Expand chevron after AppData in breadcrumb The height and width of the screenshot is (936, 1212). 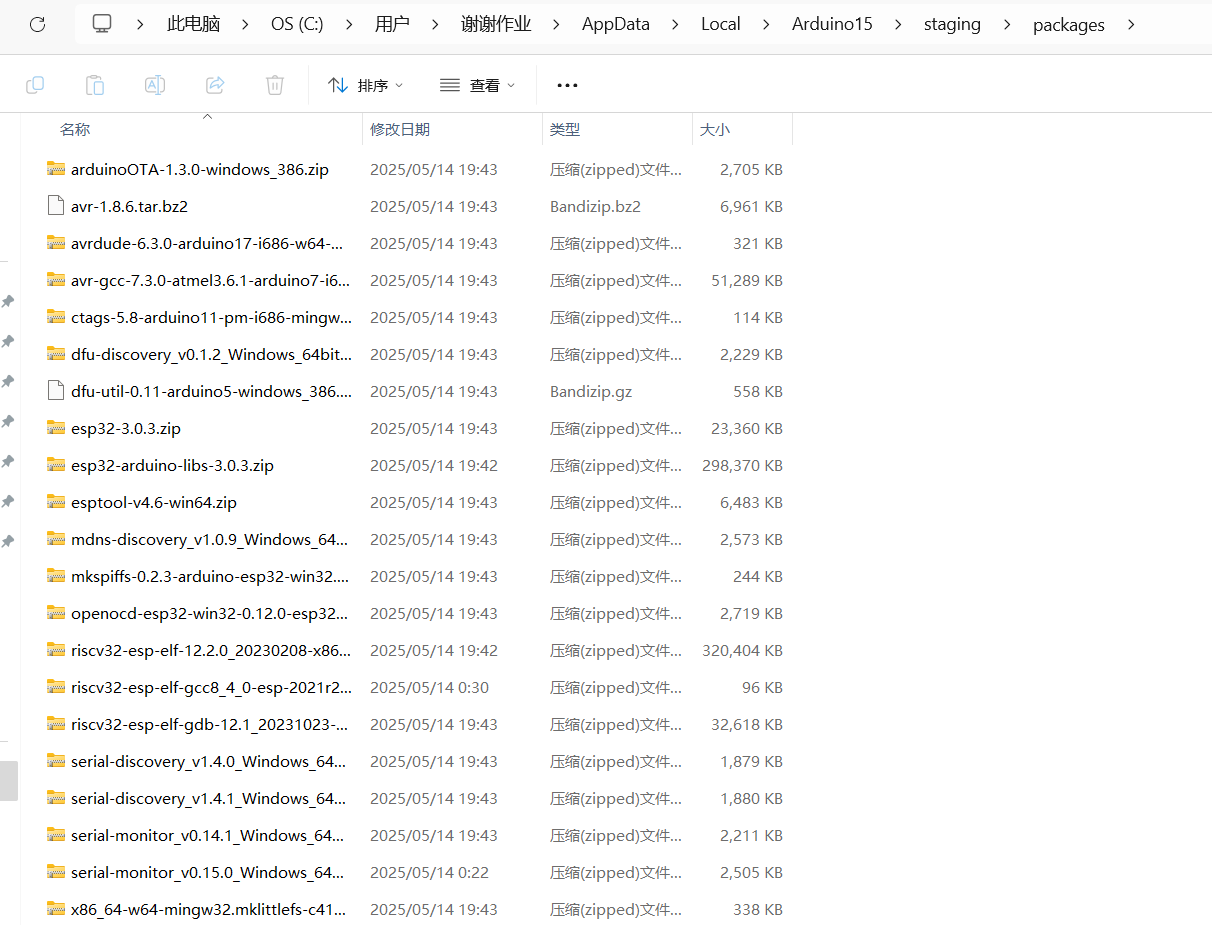tap(675, 24)
